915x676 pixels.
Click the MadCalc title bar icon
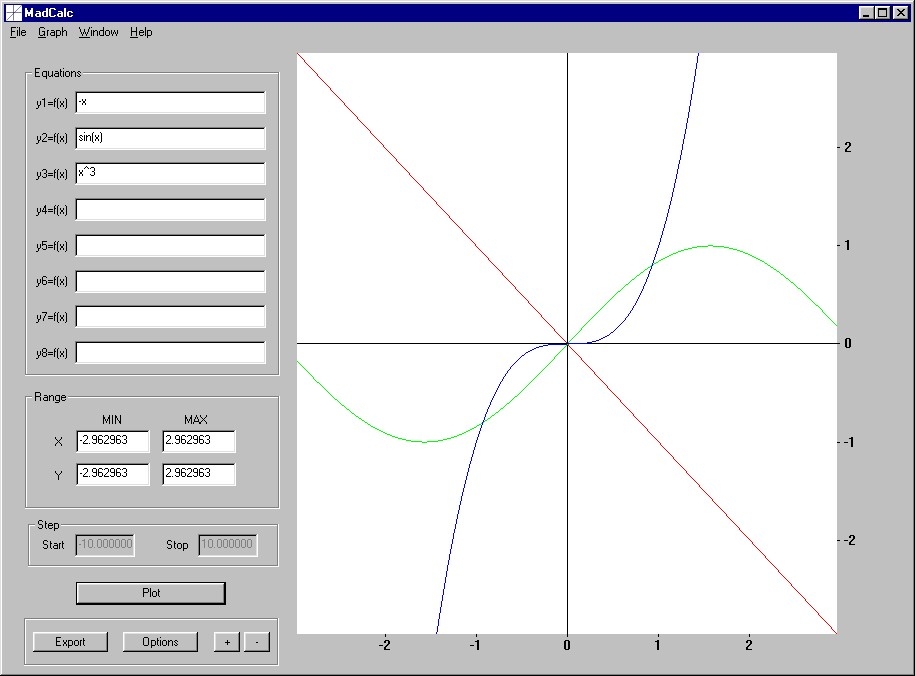(x=13, y=12)
